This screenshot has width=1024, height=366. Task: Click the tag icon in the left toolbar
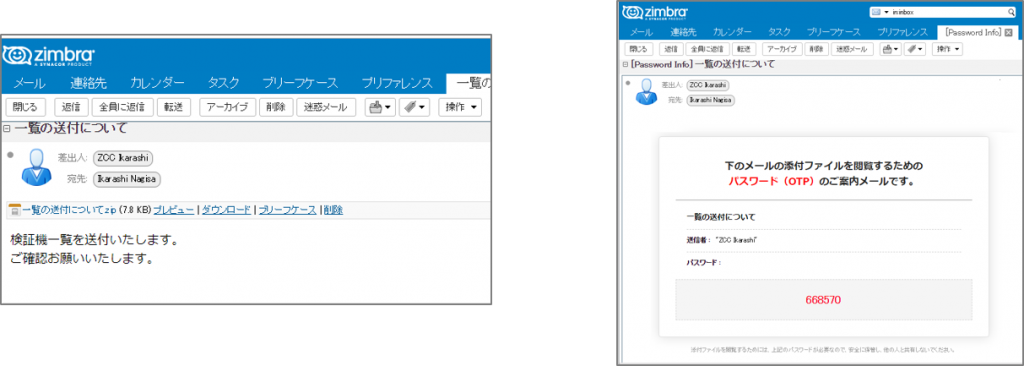[x=410, y=107]
